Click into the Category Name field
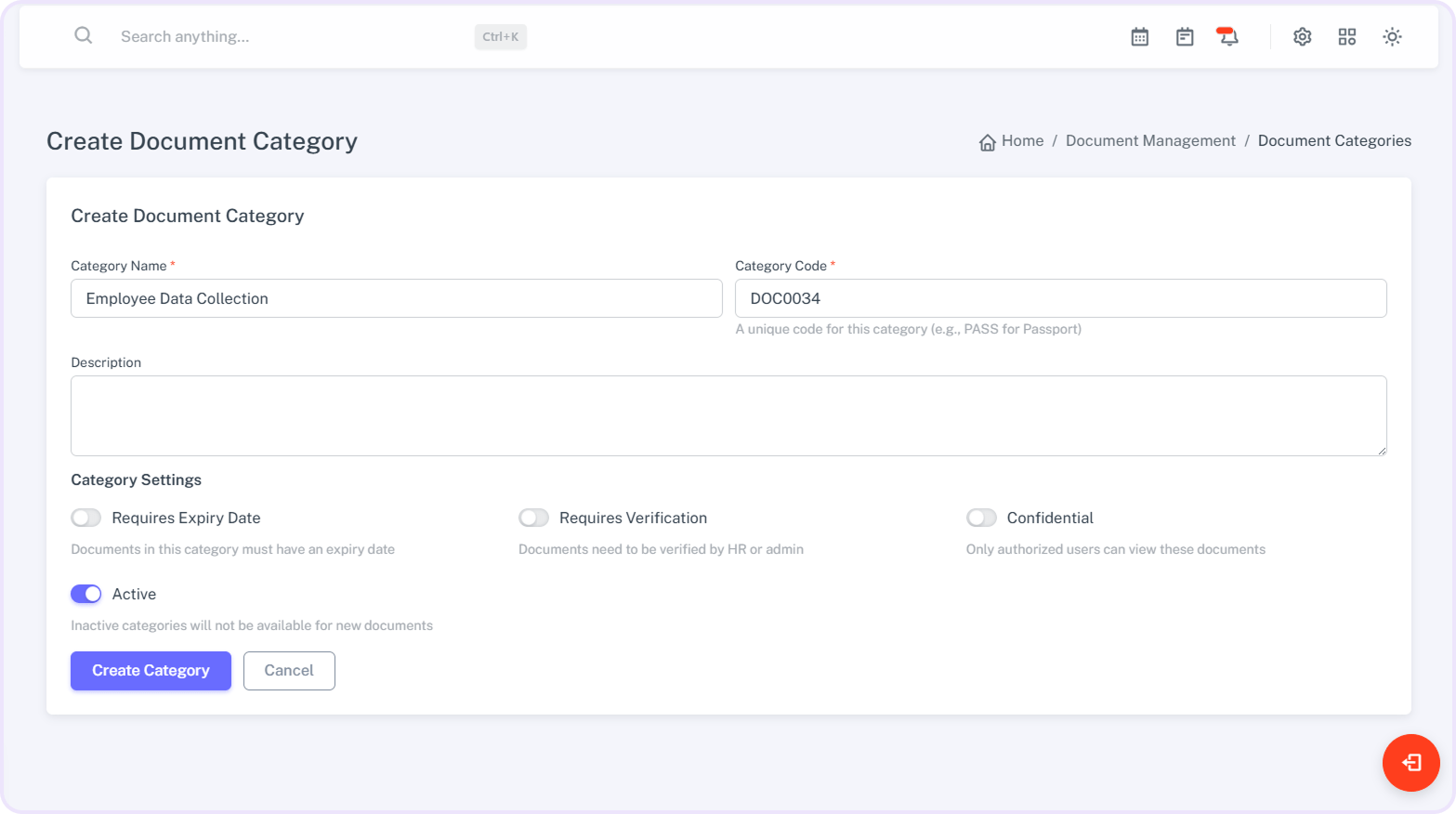The image size is (1456, 814). tap(396, 298)
